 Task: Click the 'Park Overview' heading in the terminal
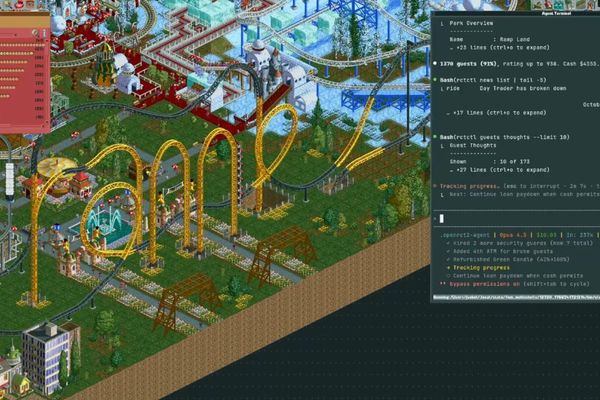[471, 23]
